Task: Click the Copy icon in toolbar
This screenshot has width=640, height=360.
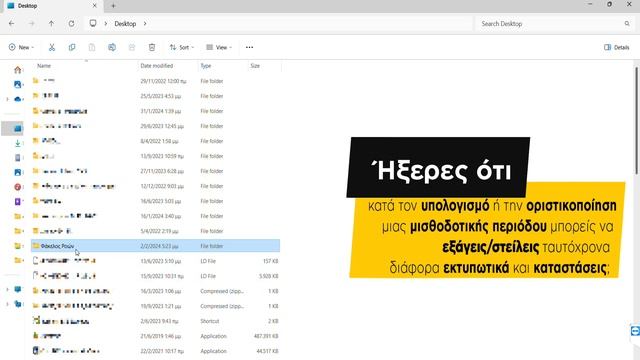Action: (x=72, y=47)
